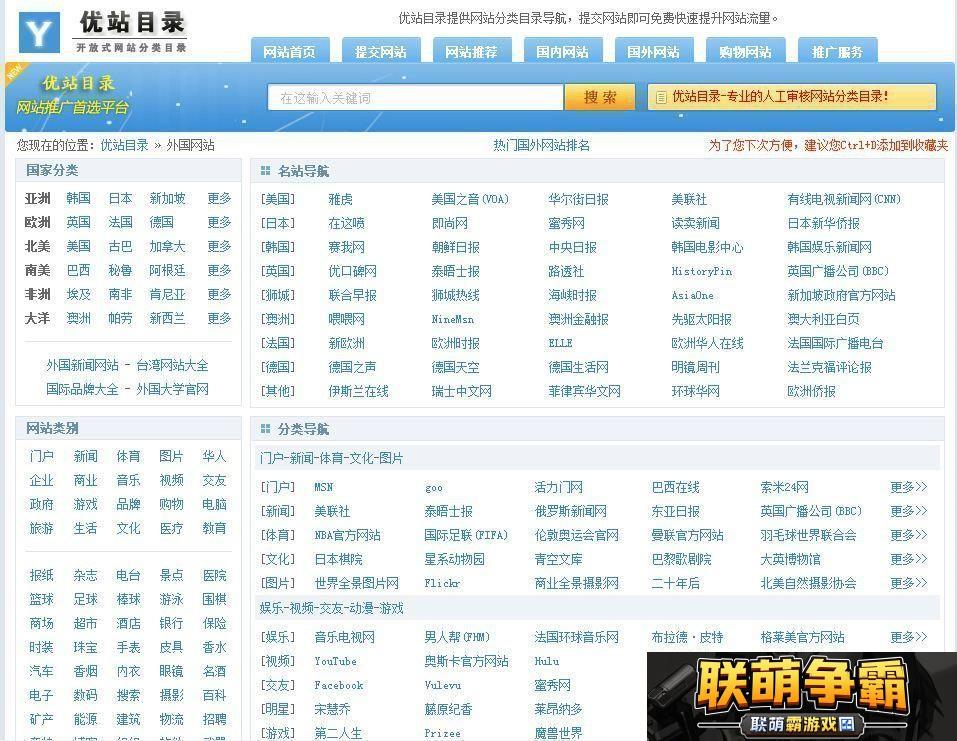The width and height of the screenshot is (957, 741).
Task: Open 美国之音(VOA) link
Action: (x=470, y=199)
